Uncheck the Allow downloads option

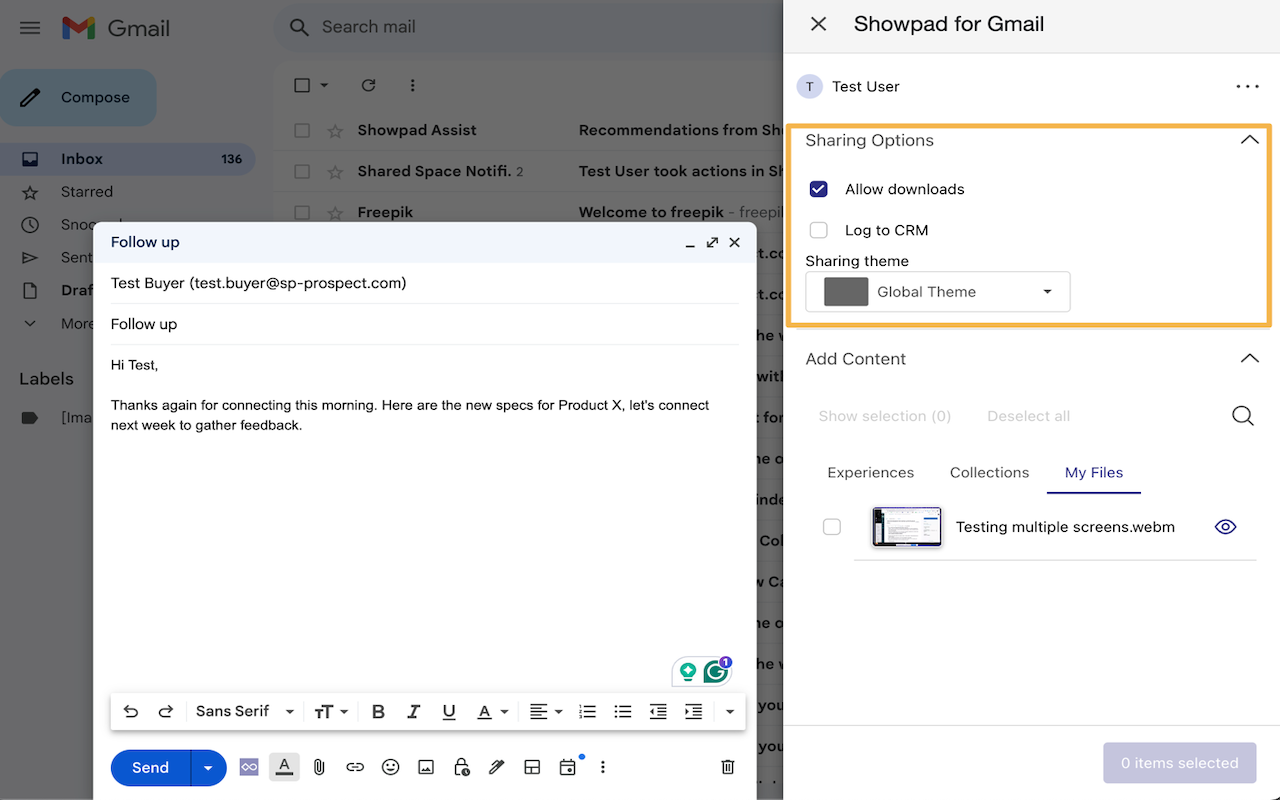819,188
